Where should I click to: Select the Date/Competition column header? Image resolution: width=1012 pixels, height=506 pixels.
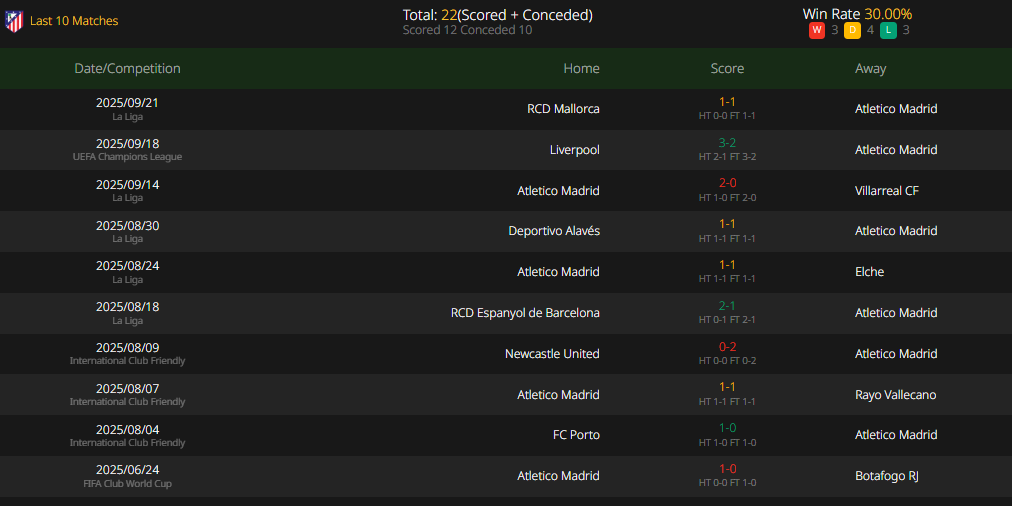(x=127, y=68)
